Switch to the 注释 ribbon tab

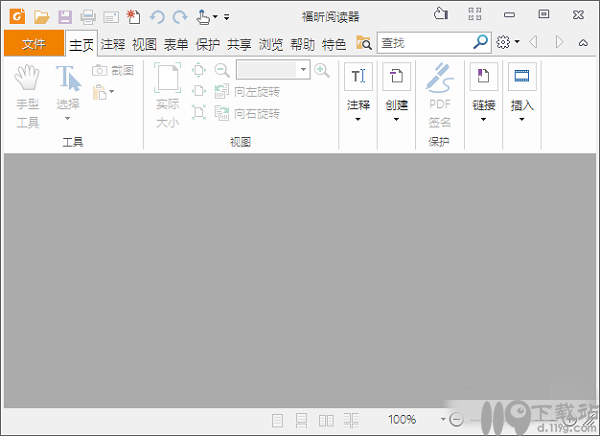click(x=112, y=44)
